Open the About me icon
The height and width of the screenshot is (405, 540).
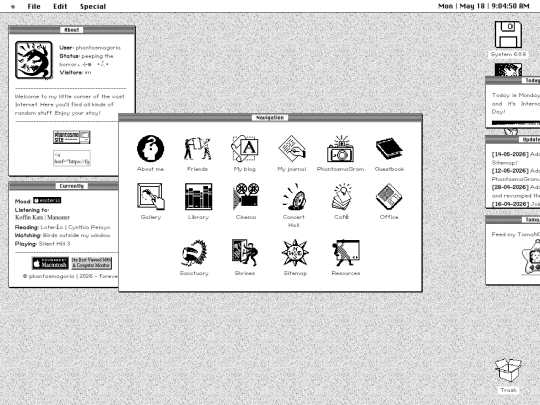pos(150,148)
